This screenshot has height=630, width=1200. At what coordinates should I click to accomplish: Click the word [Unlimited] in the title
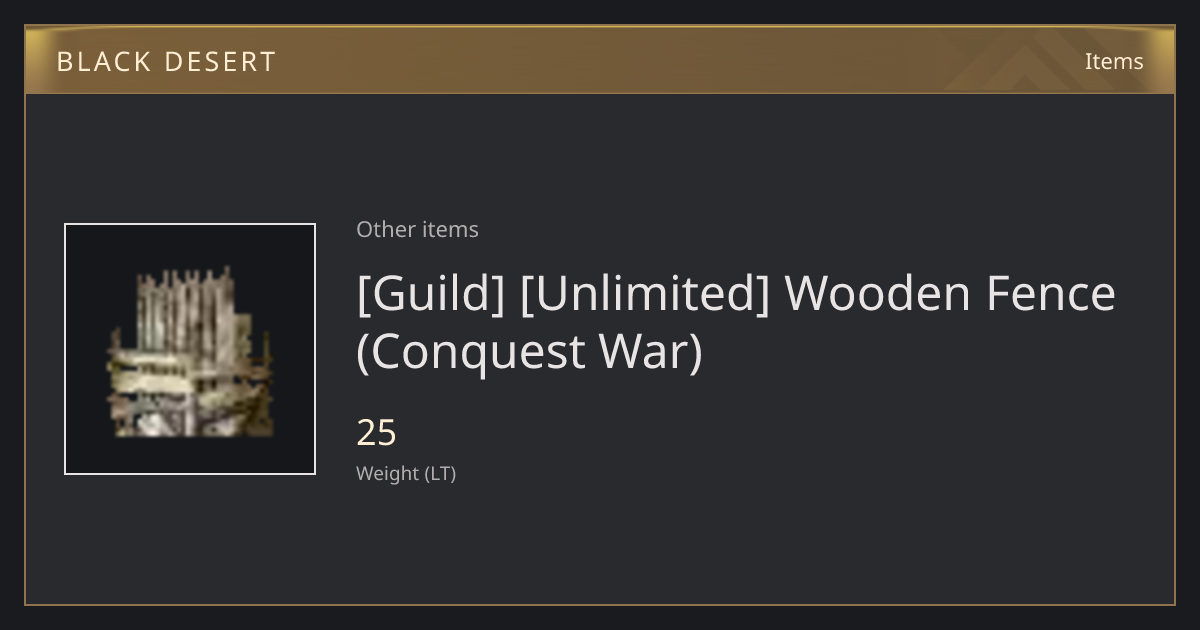tap(645, 294)
